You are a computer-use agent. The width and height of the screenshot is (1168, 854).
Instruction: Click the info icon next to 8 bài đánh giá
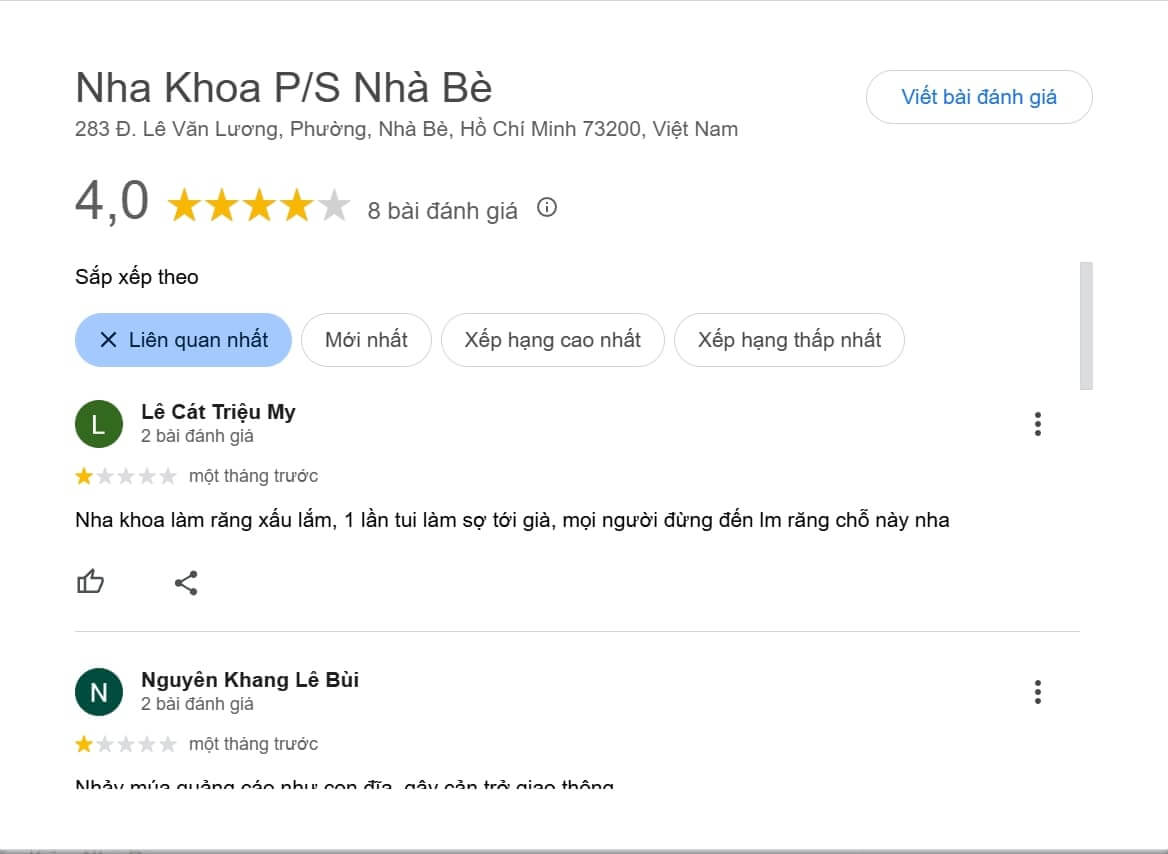point(546,209)
